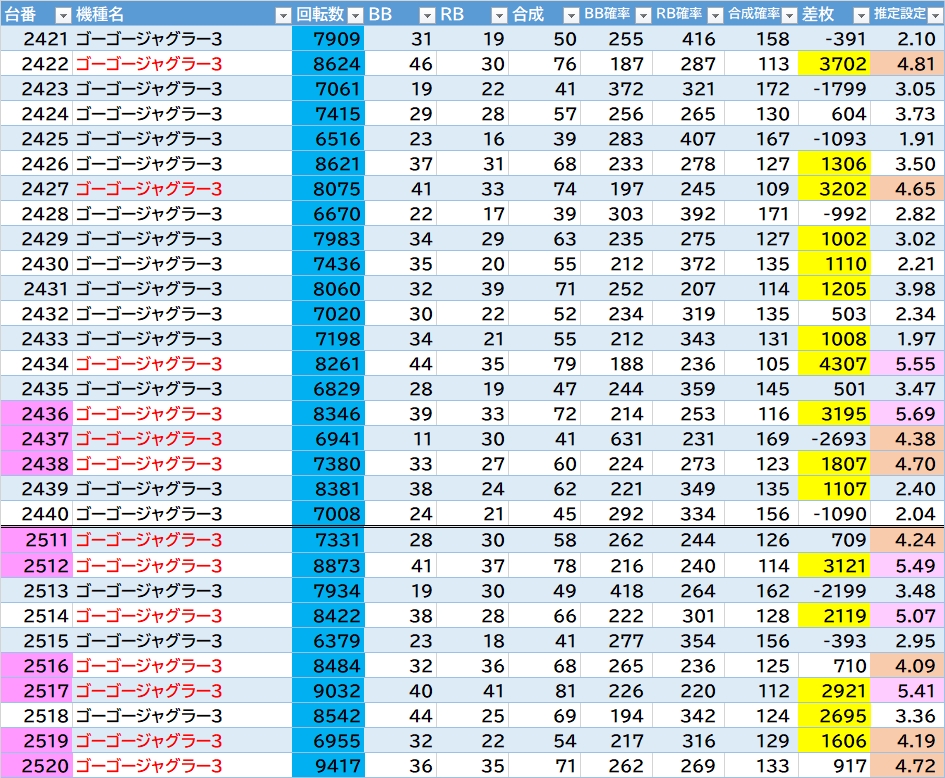Select yellow difference cell 4307
945x778 pixels.
coord(834,364)
